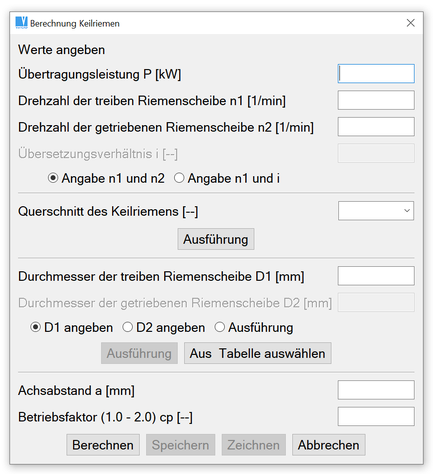This screenshot has width=433, height=474.
Task: Click the Zeichnen button
Action: 253,445
